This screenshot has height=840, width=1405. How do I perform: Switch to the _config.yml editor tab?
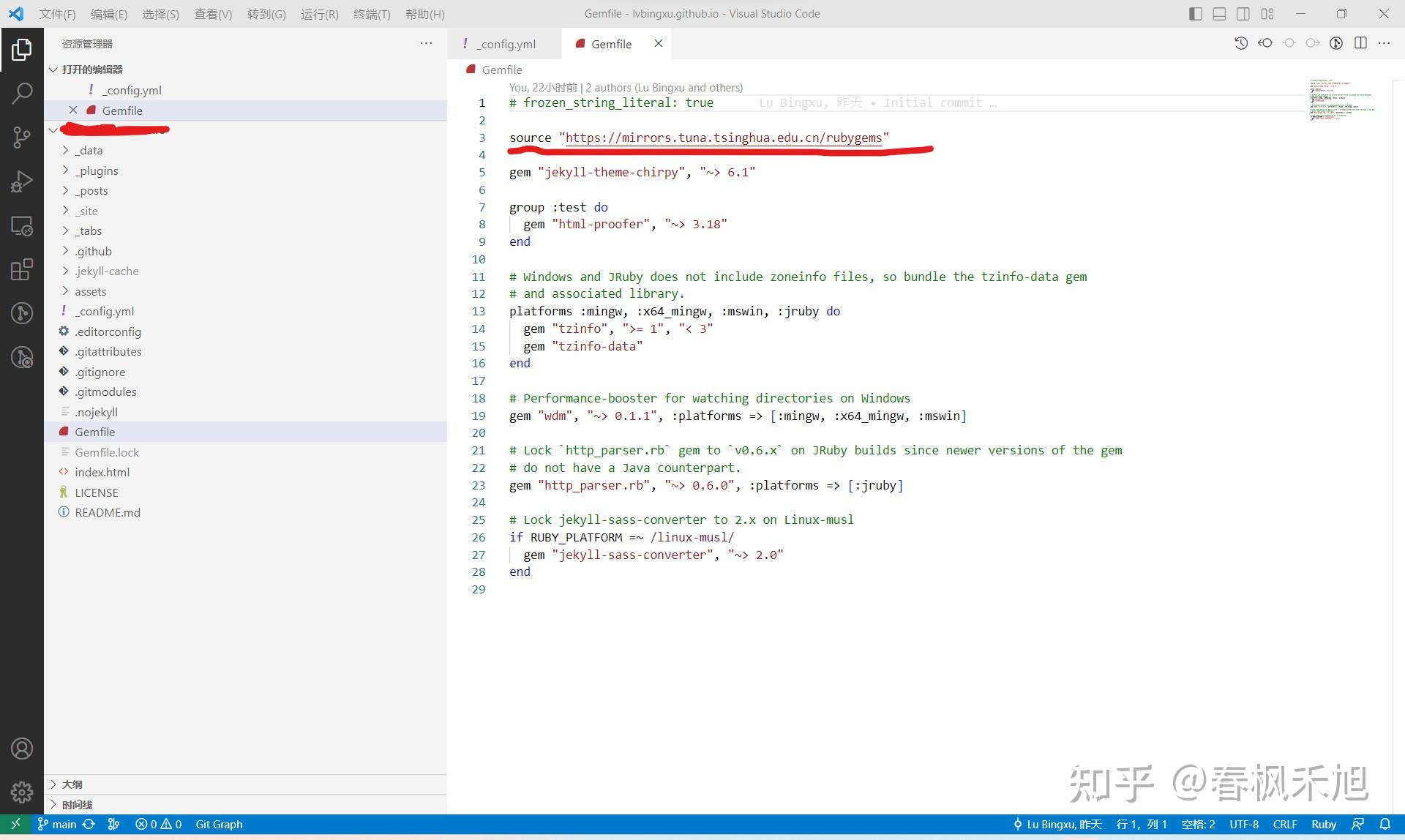tap(505, 43)
